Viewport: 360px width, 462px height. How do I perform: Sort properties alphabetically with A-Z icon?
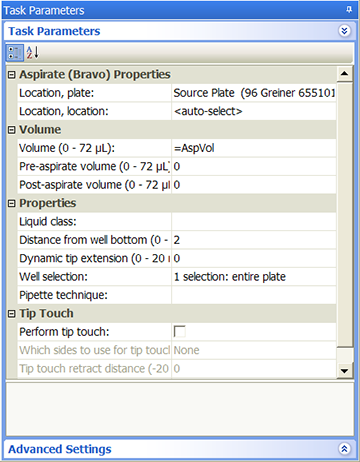[x=33, y=53]
